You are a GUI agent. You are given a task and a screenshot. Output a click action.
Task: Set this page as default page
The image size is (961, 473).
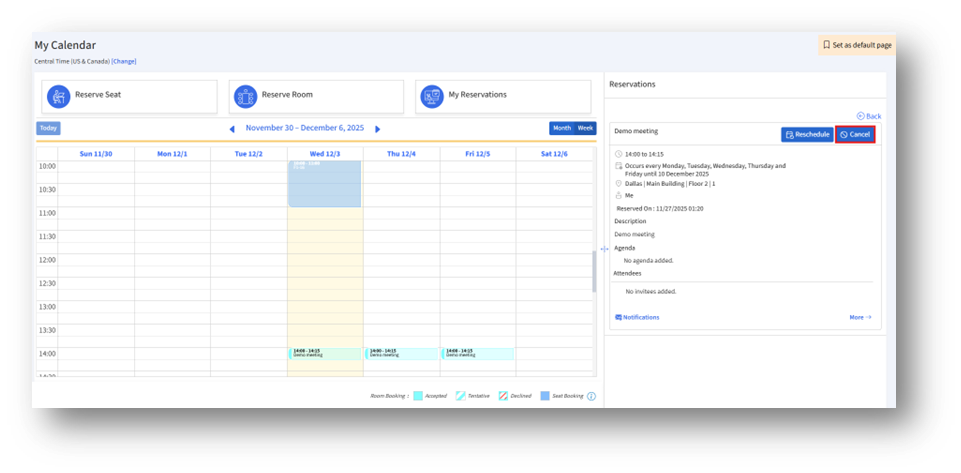click(856, 45)
